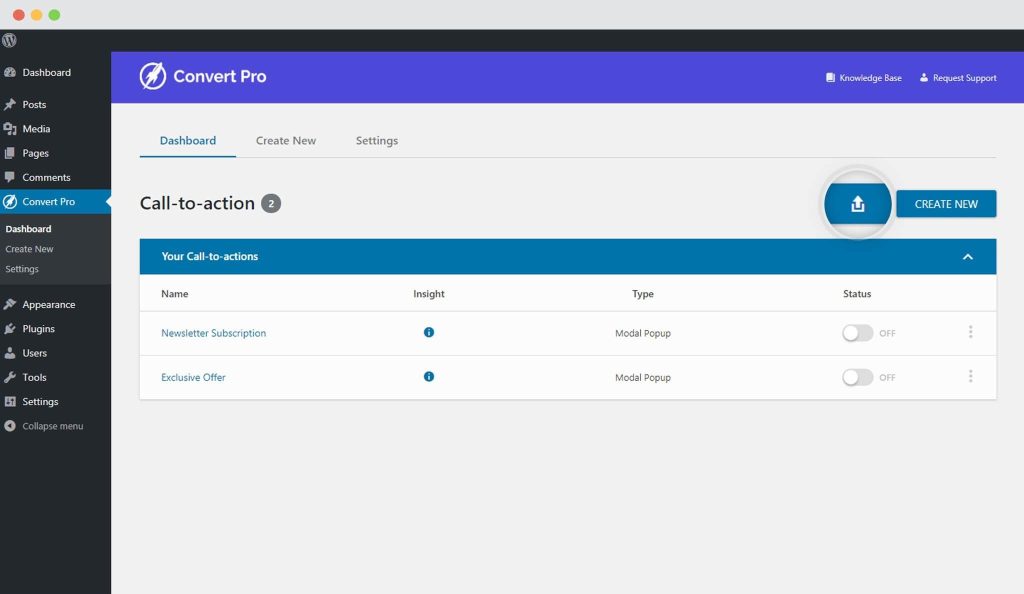Open Users in the sidebar
1024x594 pixels.
(34, 353)
